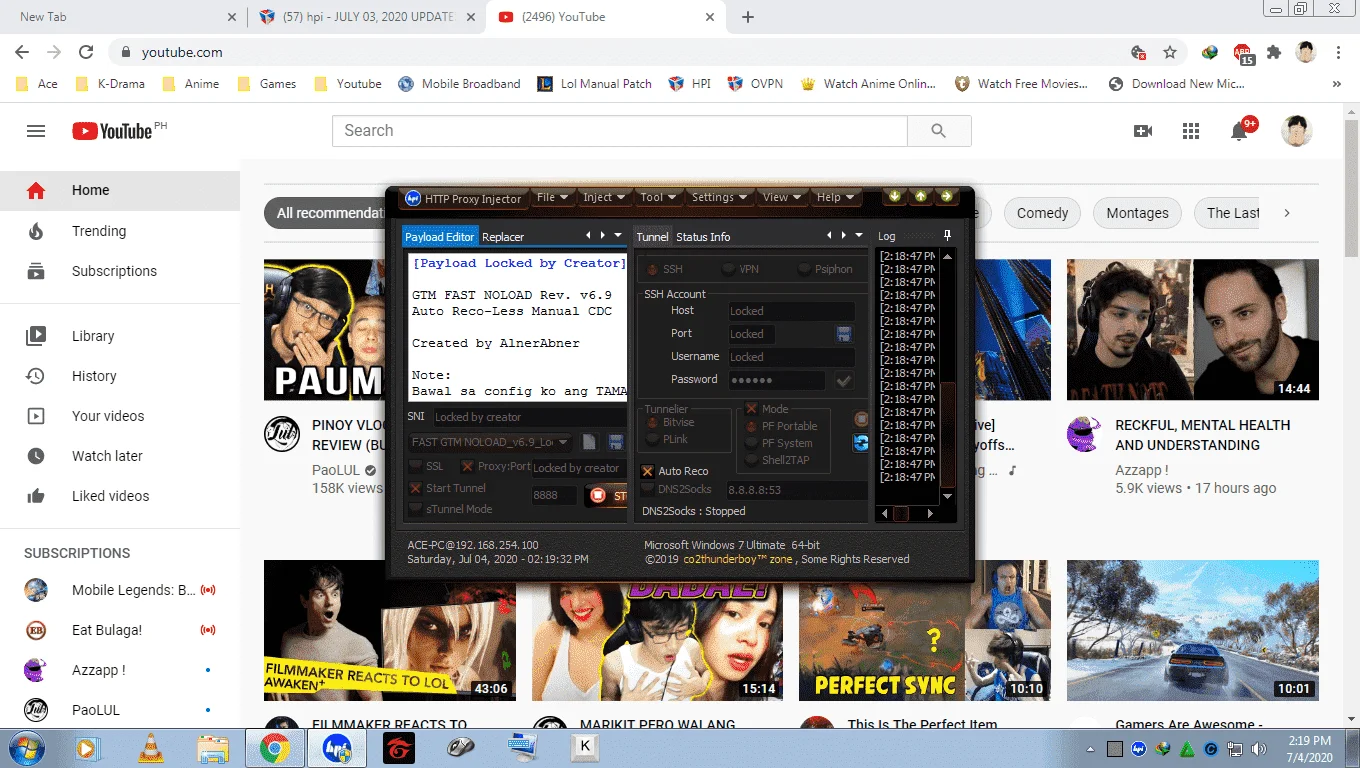The image size is (1360, 768).
Task: Select PF System mode radio button
Action: click(752, 443)
